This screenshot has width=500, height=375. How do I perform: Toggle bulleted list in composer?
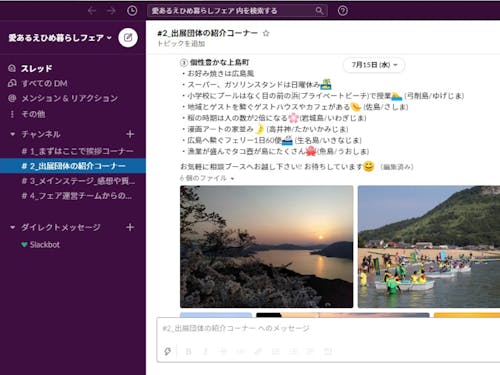click(x=293, y=351)
